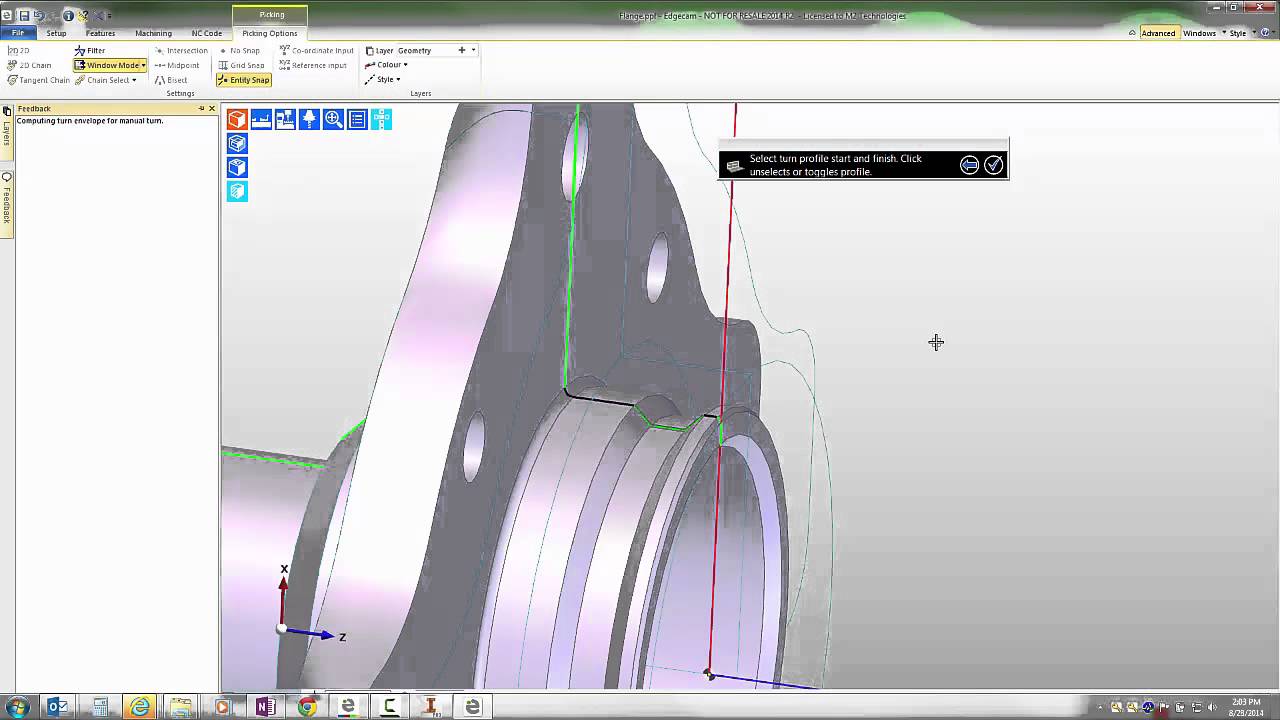Image resolution: width=1280 pixels, height=720 pixels.
Task: Select the Picking Options tab
Action: pos(270,33)
